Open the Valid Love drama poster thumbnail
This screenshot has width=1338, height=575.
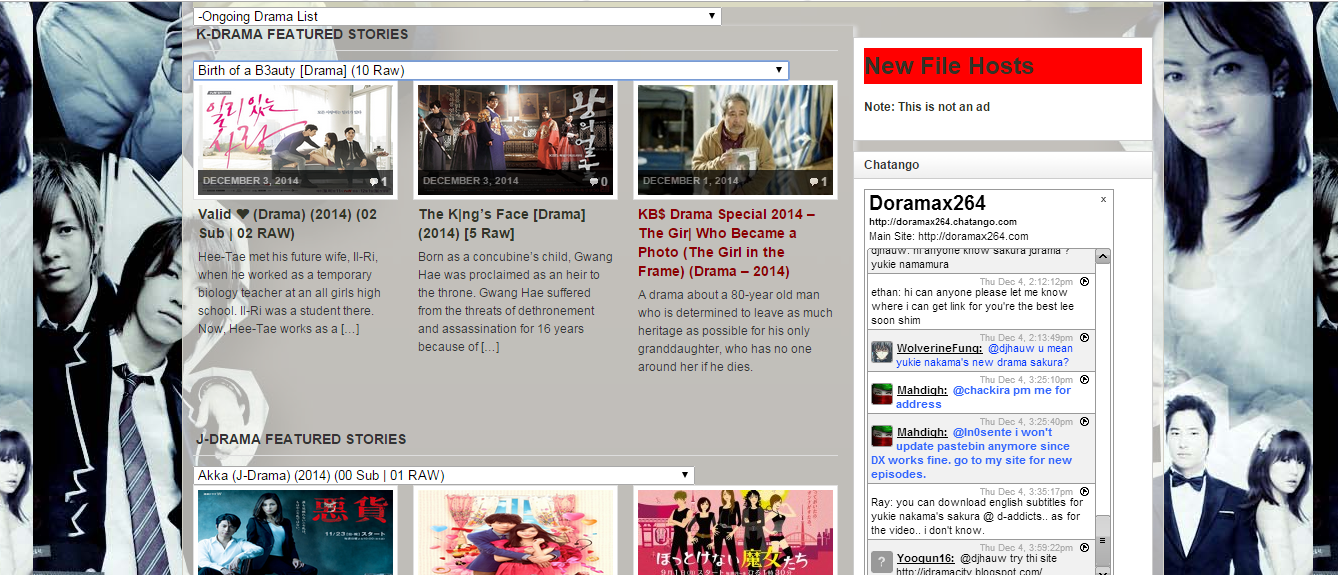(296, 140)
